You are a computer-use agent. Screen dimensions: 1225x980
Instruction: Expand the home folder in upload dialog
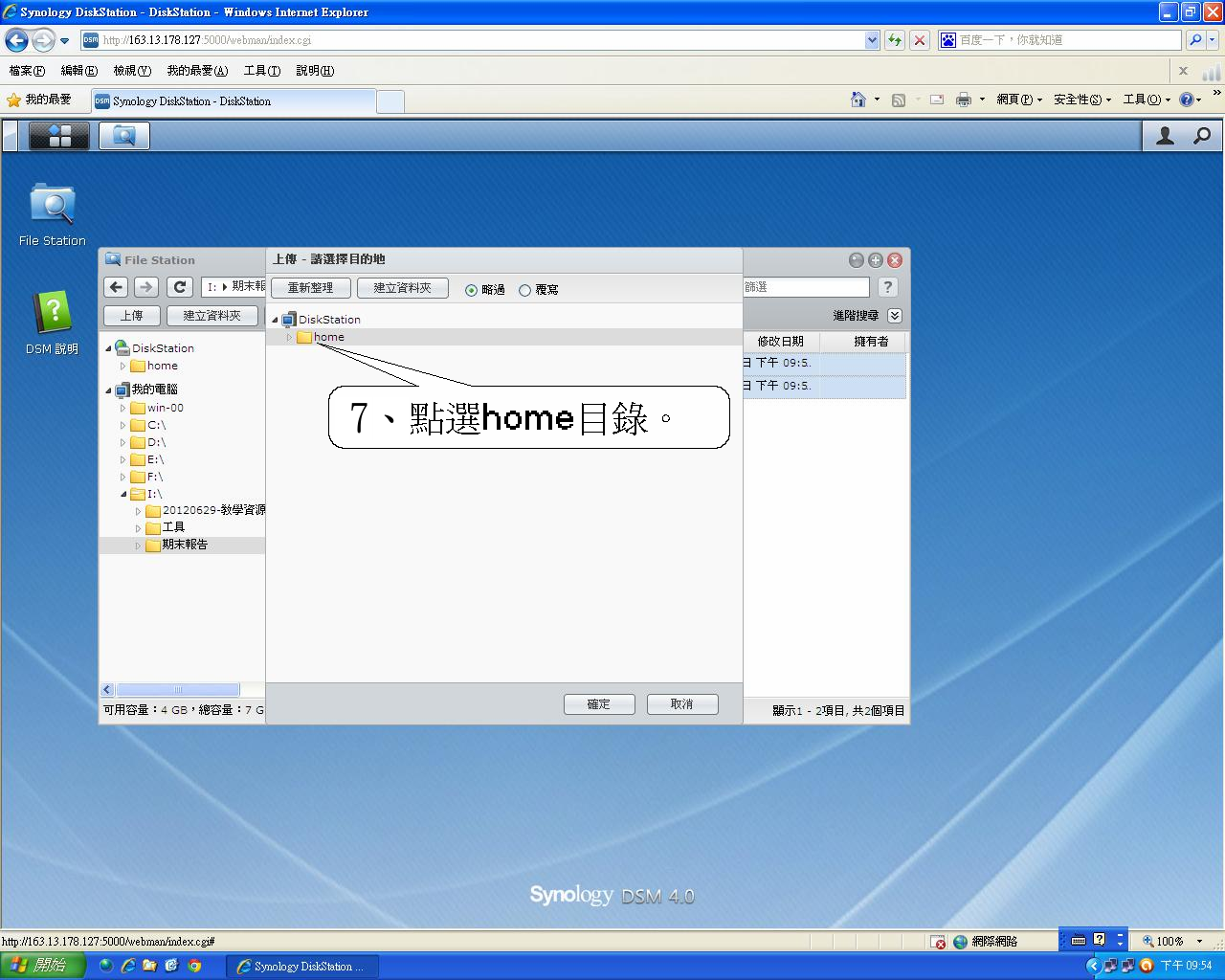(289, 337)
